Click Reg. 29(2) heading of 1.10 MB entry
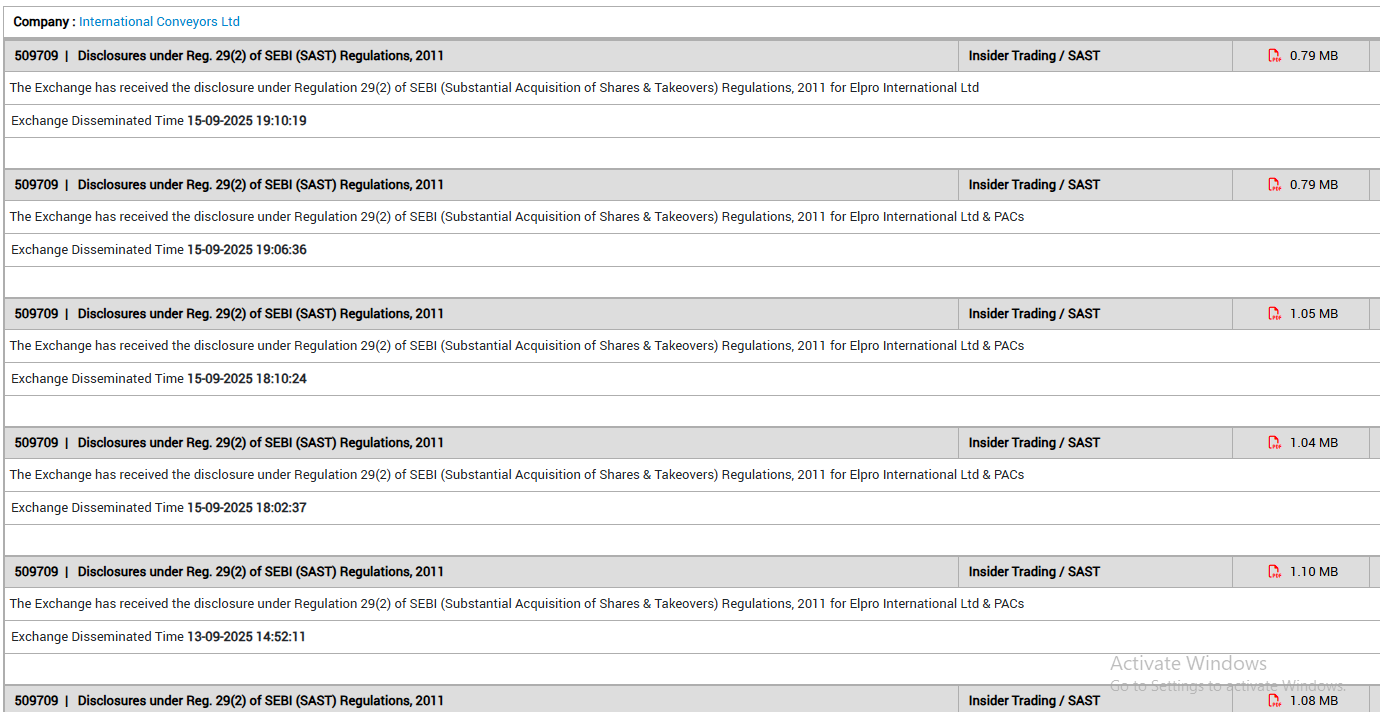This screenshot has width=1380, height=712. (x=261, y=572)
